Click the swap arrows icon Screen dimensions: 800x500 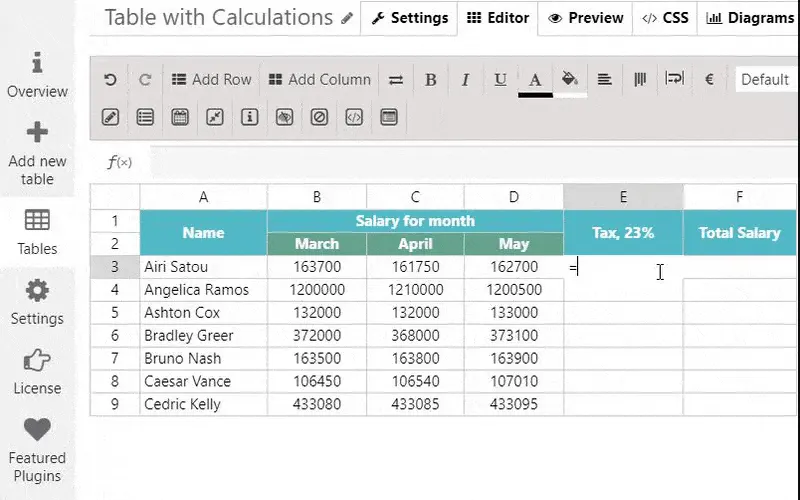click(x=396, y=80)
